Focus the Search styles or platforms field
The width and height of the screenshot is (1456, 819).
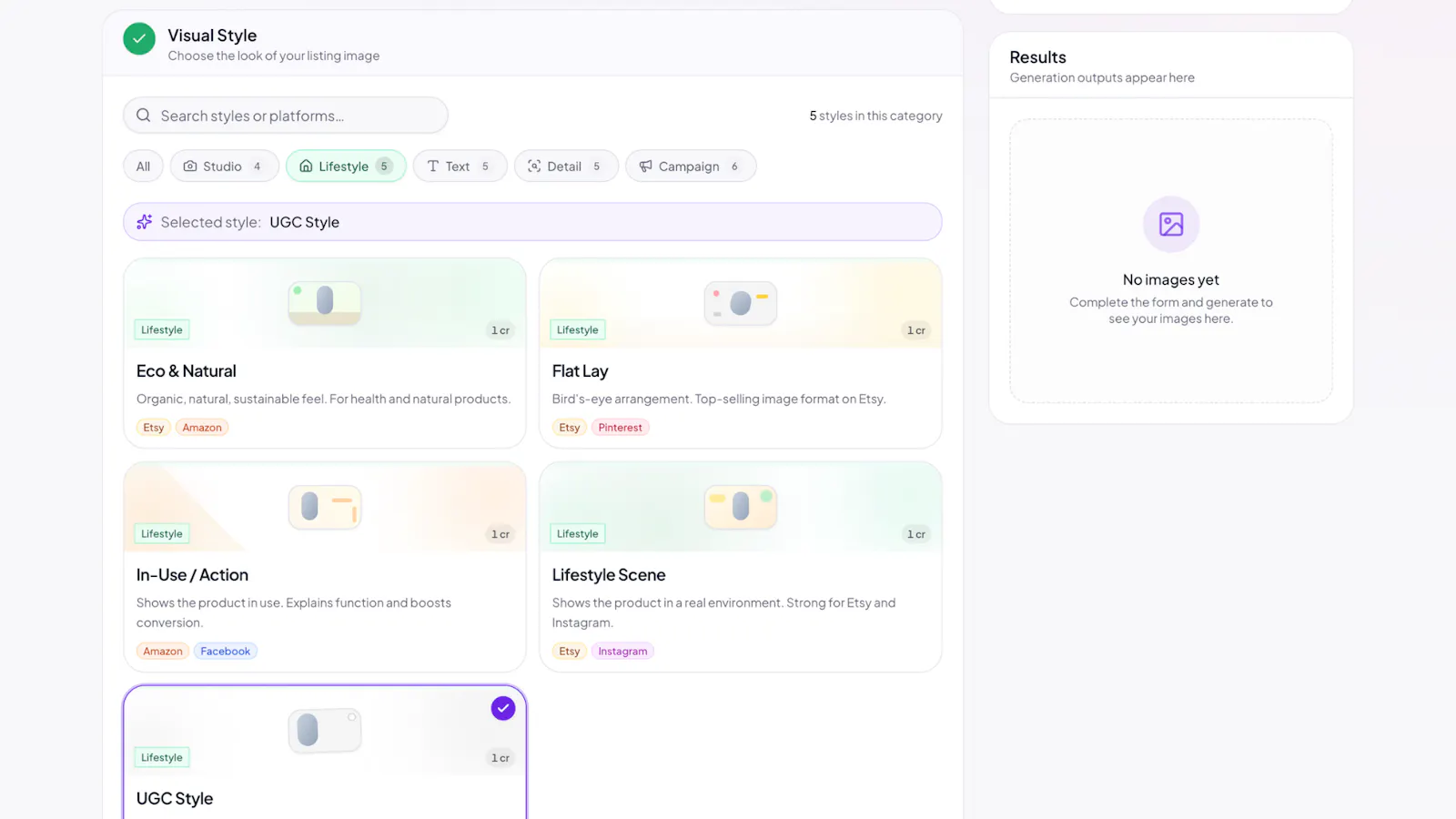click(x=286, y=116)
